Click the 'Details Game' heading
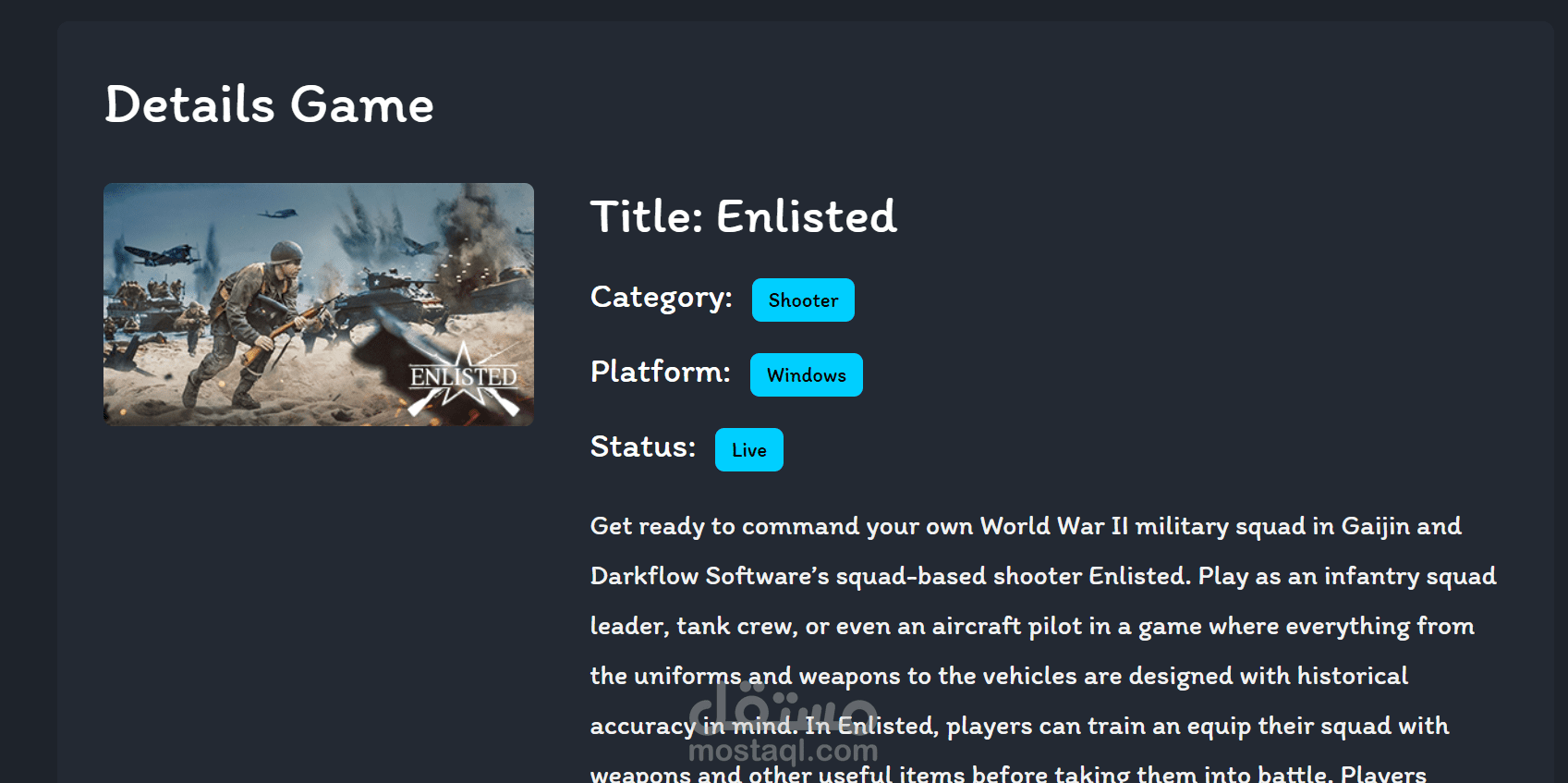Image resolution: width=1568 pixels, height=783 pixels. (x=269, y=104)
